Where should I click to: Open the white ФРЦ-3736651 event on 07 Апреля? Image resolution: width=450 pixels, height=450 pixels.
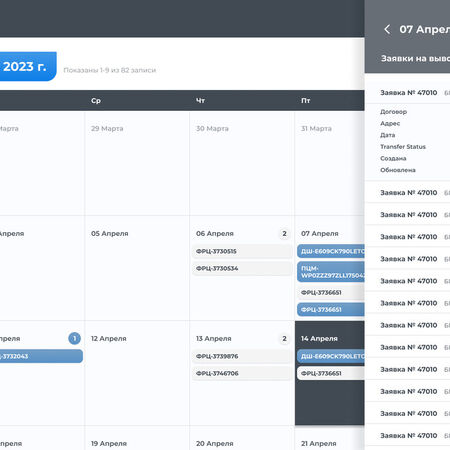[x=331, y=292]
